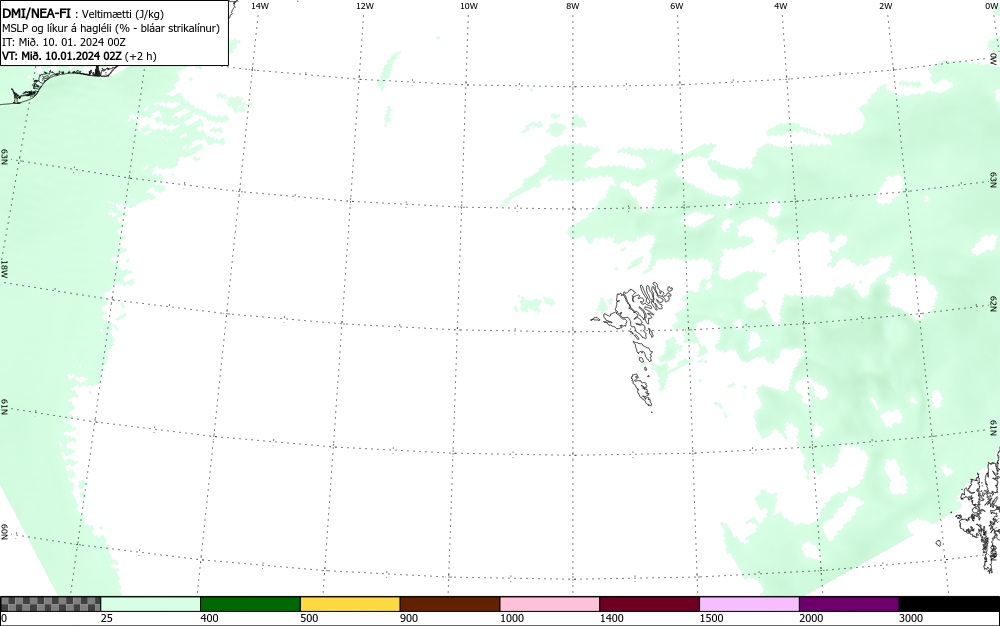Select the brown 900–1000 legend swatch
This screenshot has height=626, width=1000.
pos(450,604)
